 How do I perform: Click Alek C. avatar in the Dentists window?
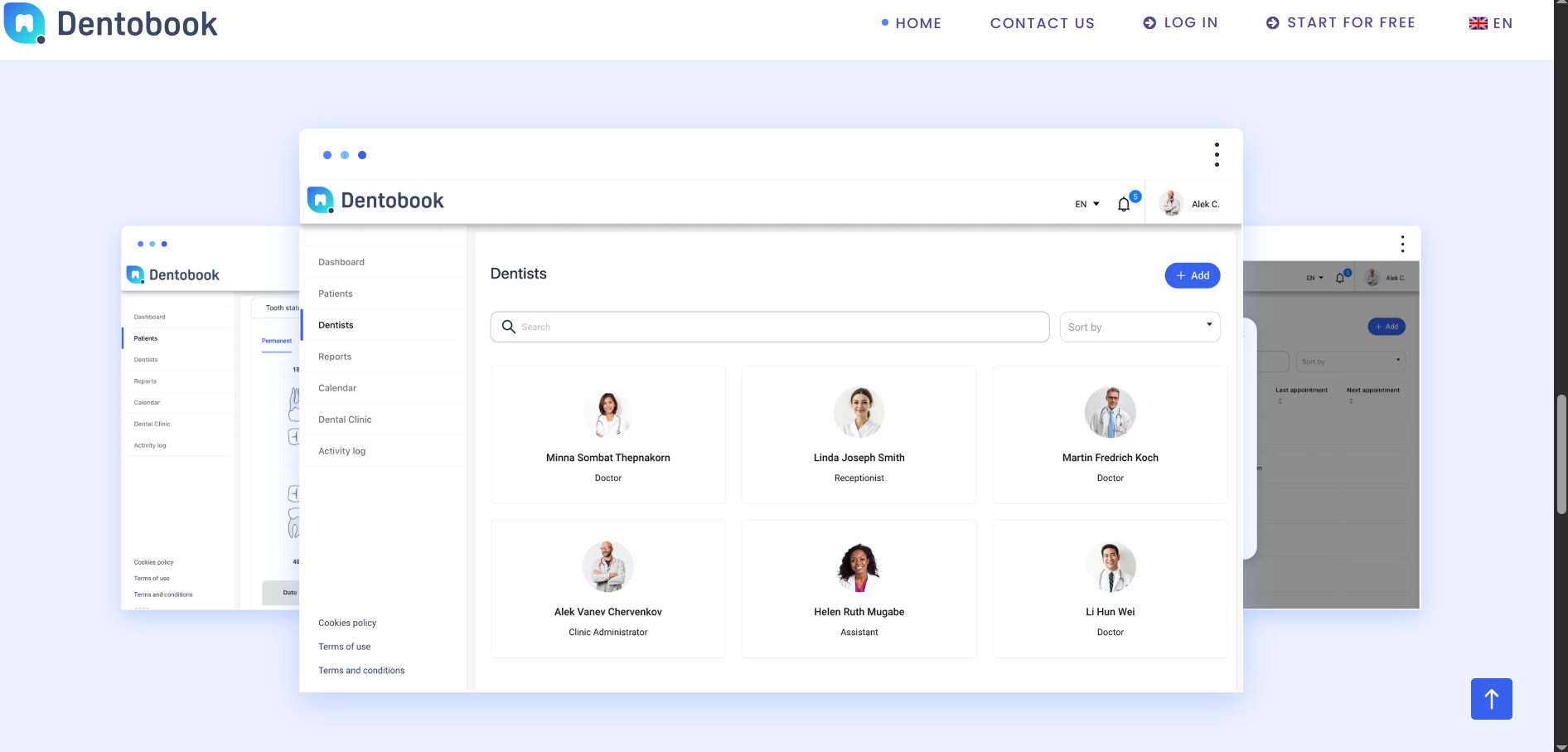[1170, 203]
